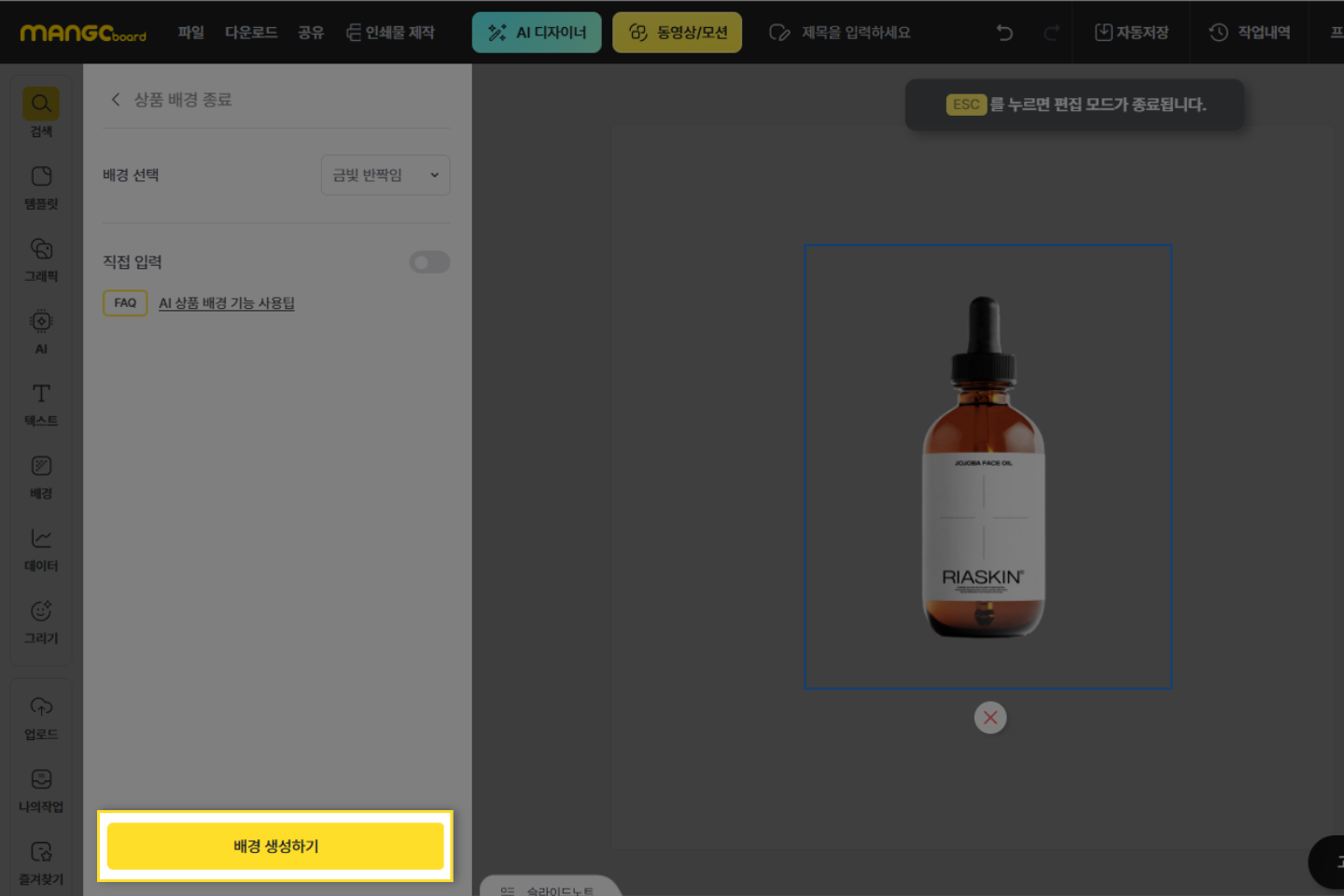Open the AI tools sidebar icon
The height and width of the screenshot is (896, 1344).
[41, 329]
